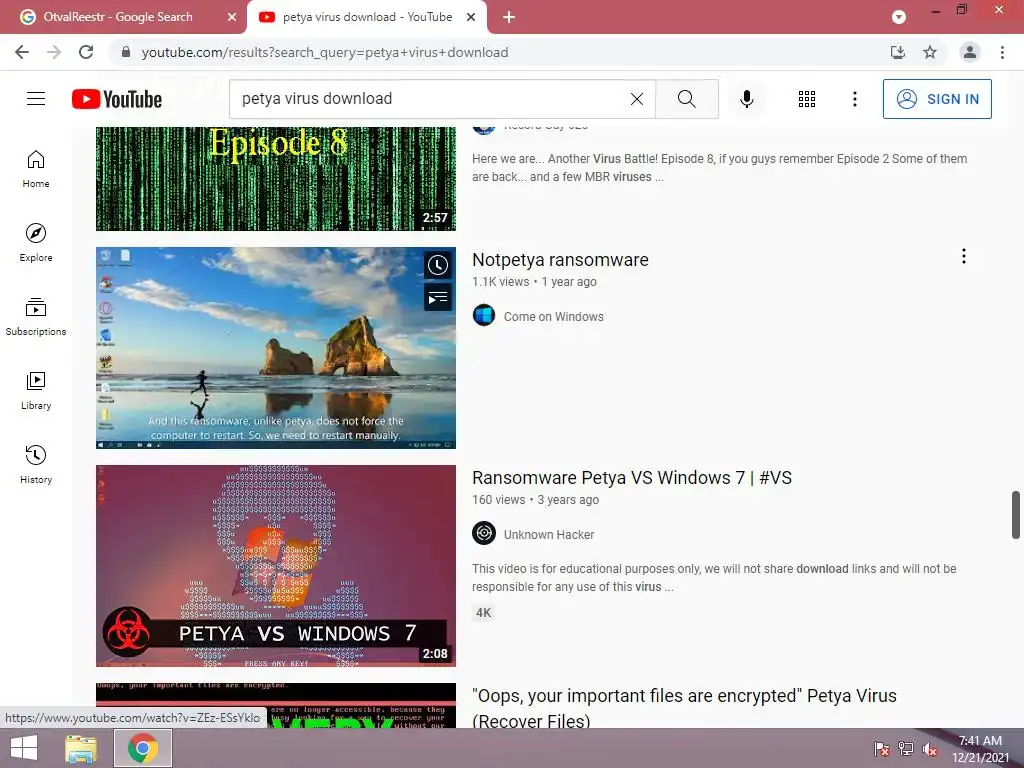The image size is (1024, 768).
Task: Bookmark this page with the star
Action: click(930, 52)
